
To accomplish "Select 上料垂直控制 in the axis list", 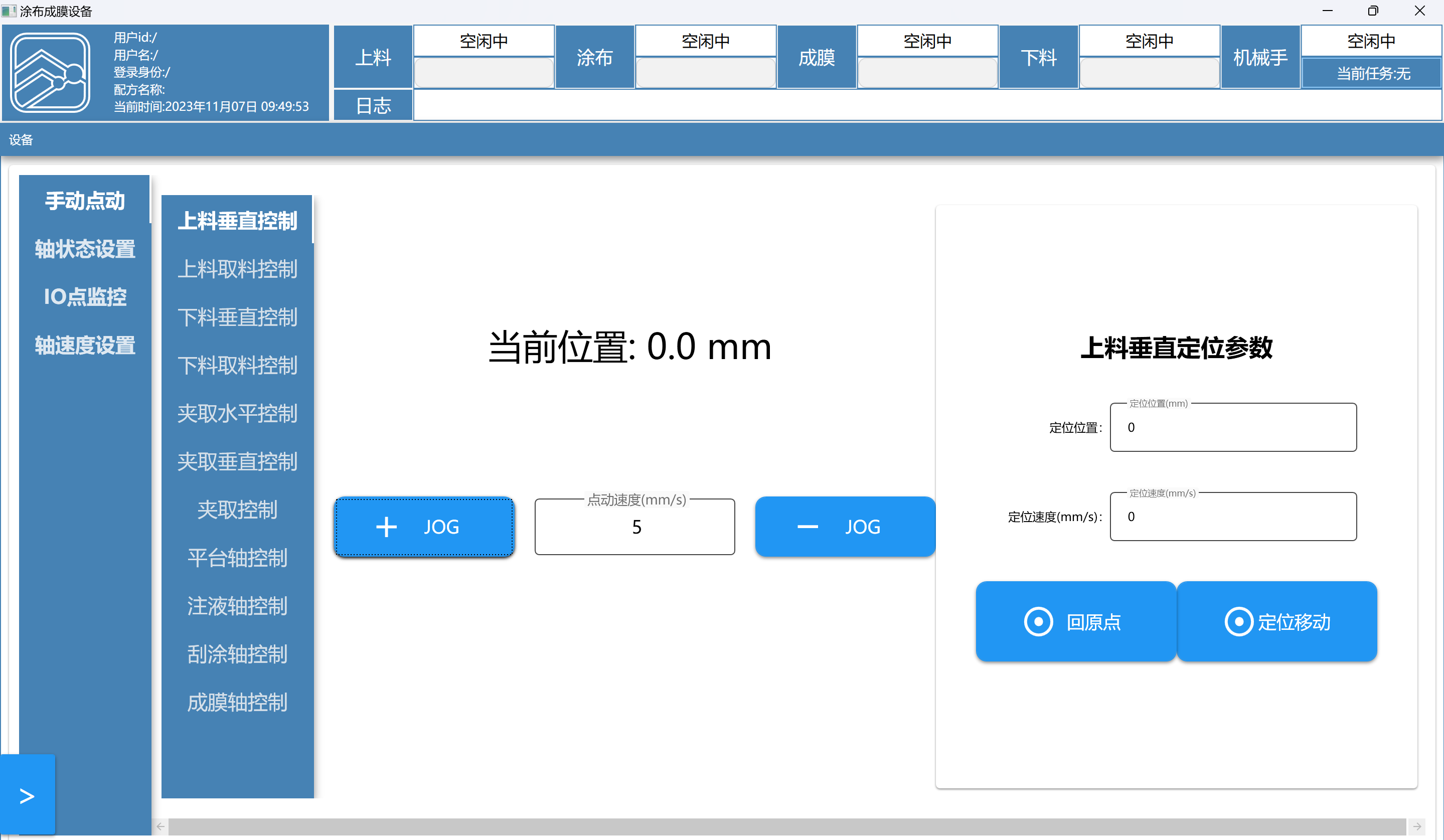I will pyautogui.click(x=237, y=221).
